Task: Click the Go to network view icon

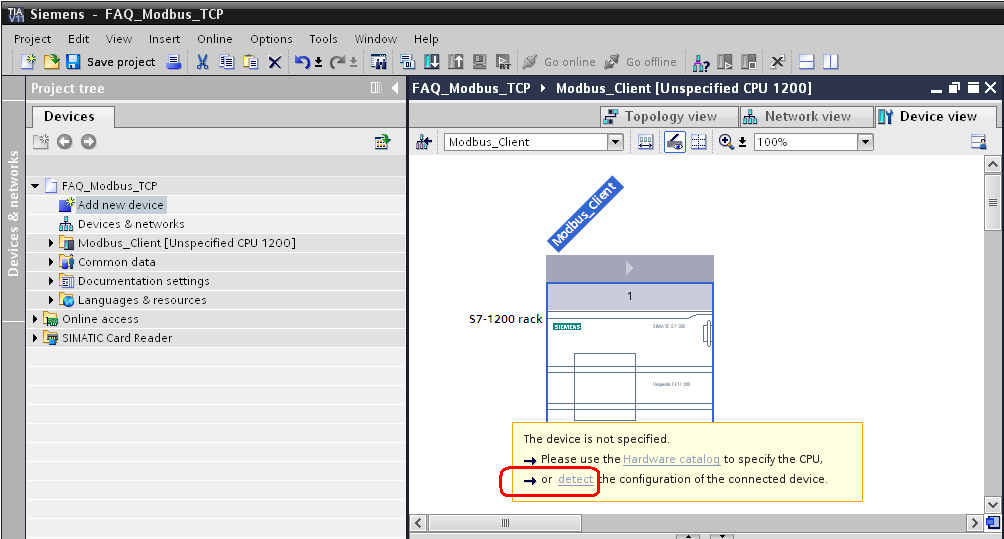Action: 423,141
